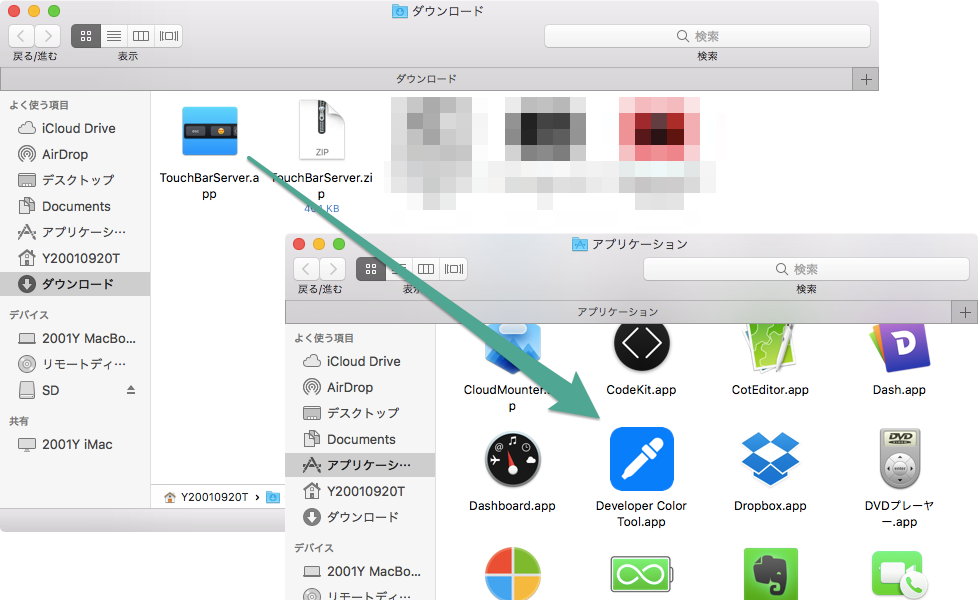Image resolution: width=978 pixels, height=600 pixels.
Task: Open Y20010920T home in Applications sidebar
Action: (360, 491)
